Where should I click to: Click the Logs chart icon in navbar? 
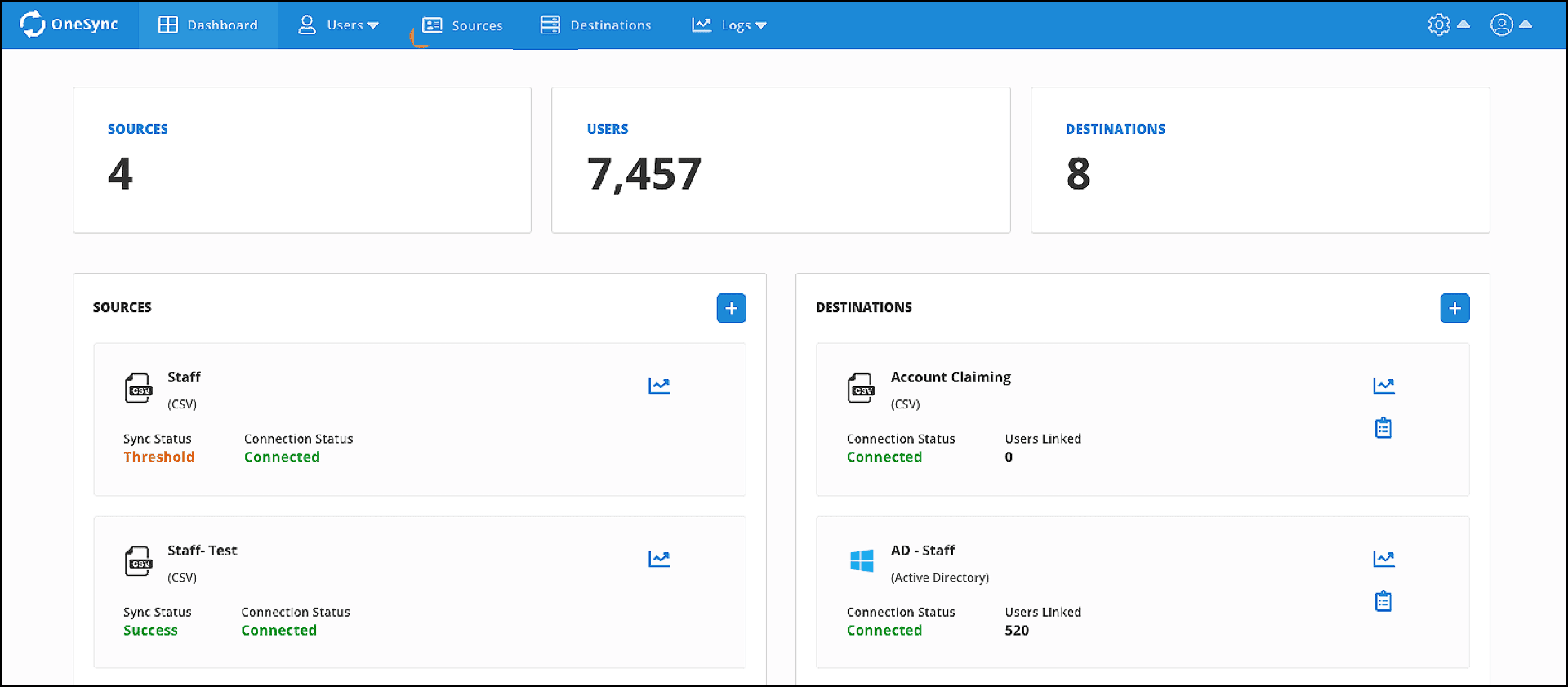click(702, 25)
